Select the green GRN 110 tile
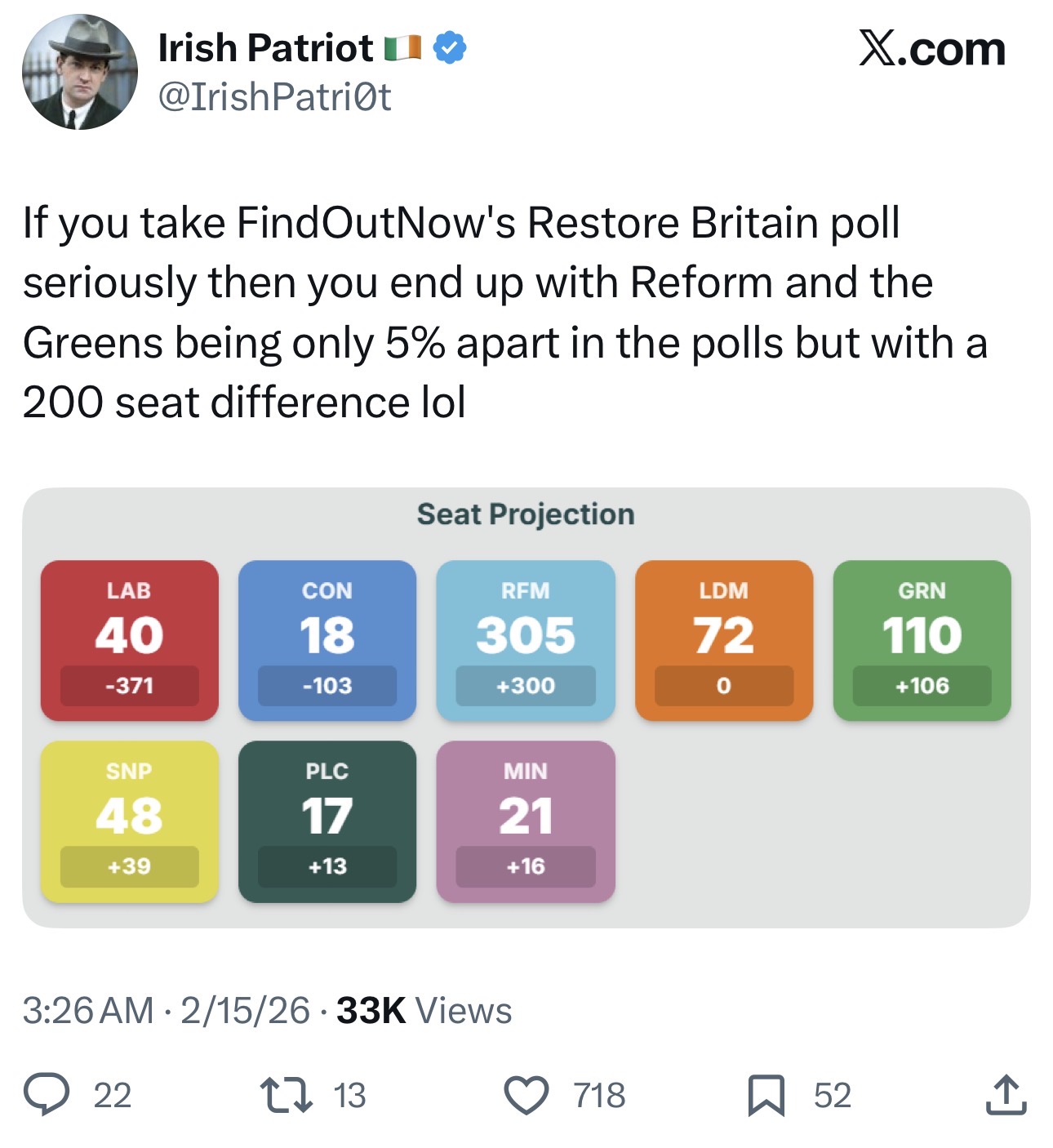The image size is (1053, 1148). pos(922,640)
